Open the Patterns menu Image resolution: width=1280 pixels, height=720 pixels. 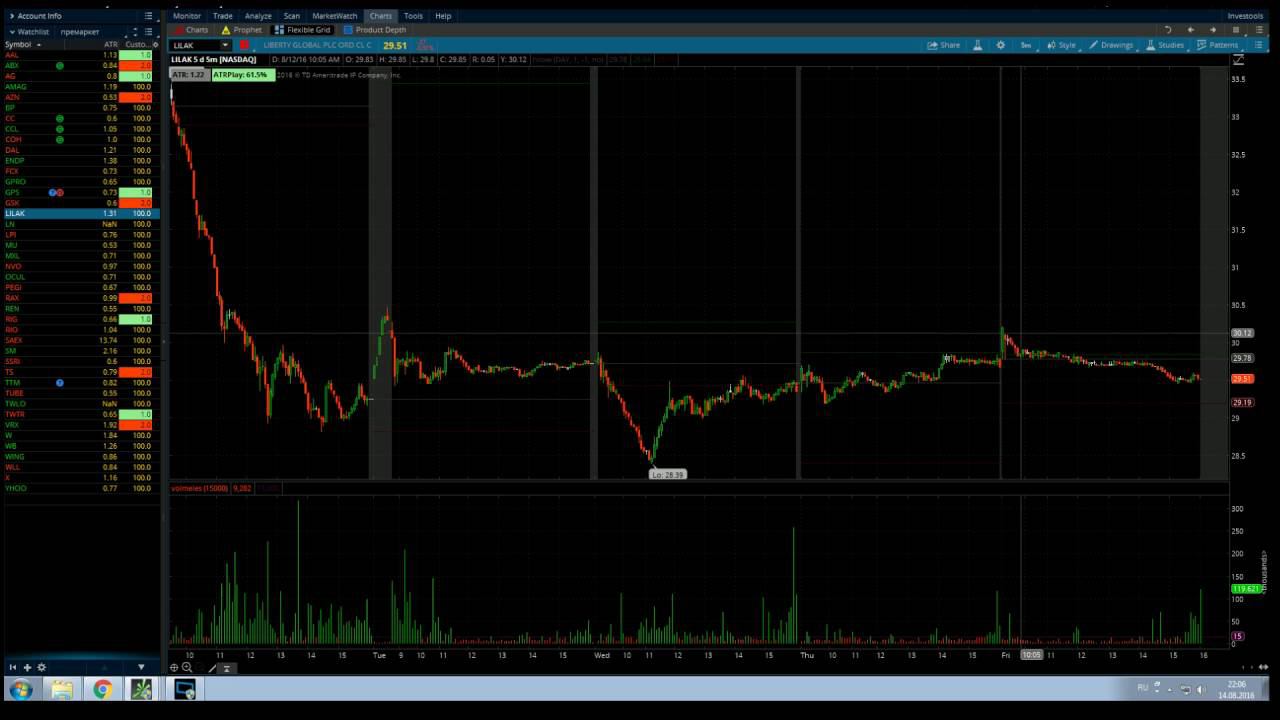[1217, 45]
